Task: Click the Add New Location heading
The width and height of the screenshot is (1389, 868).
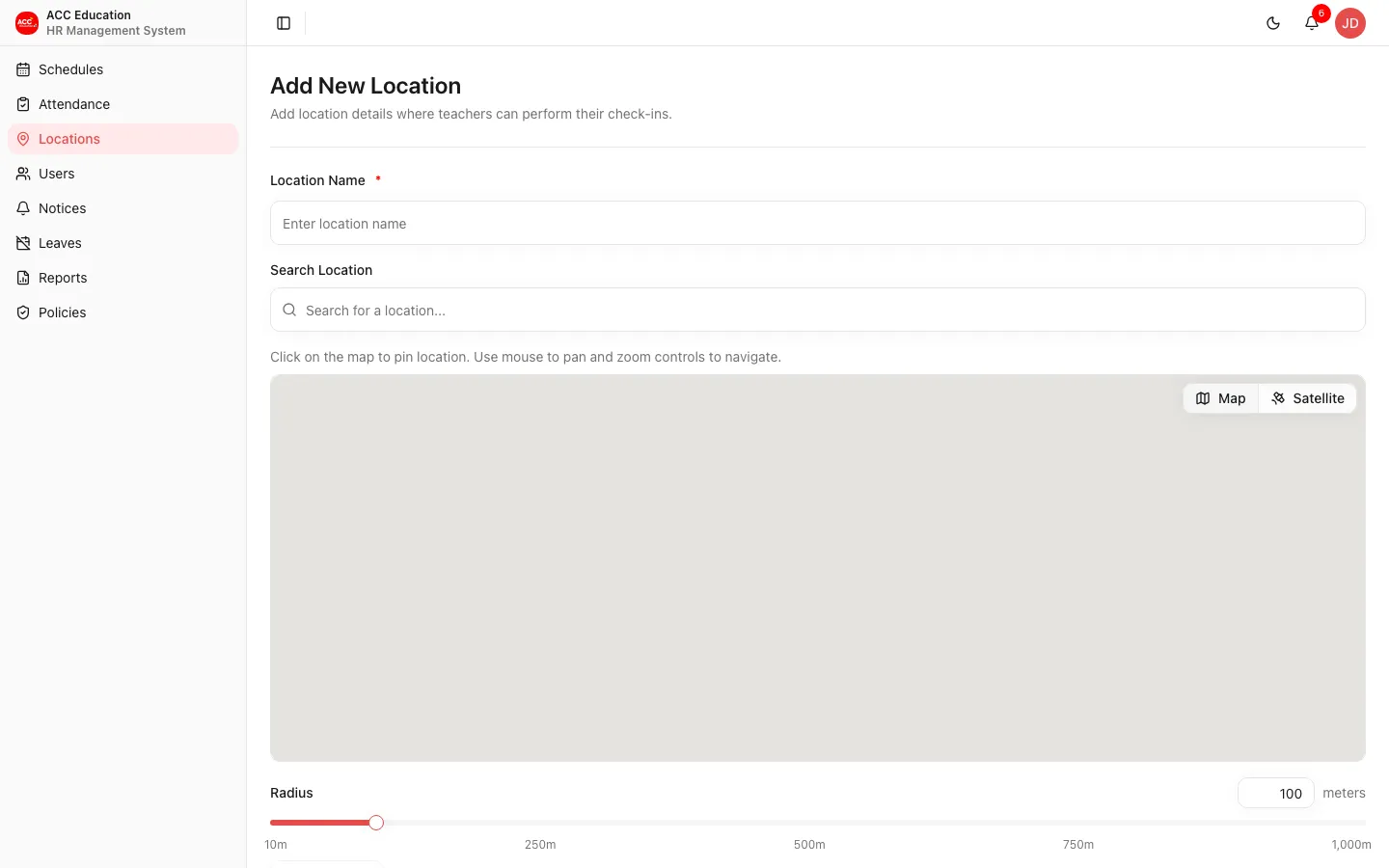Action: pos(366,86)
